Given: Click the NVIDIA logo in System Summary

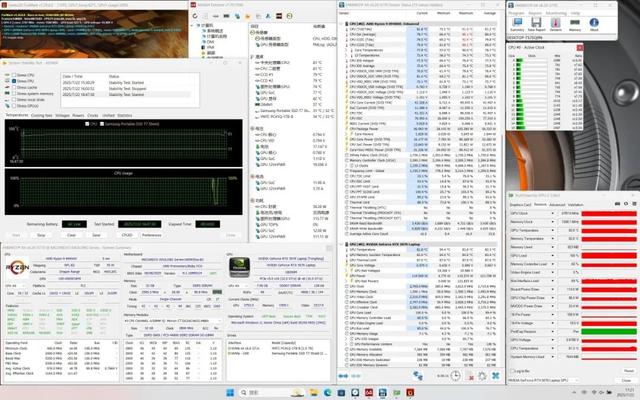Looking at the screenshot, I should click(239, 268).
